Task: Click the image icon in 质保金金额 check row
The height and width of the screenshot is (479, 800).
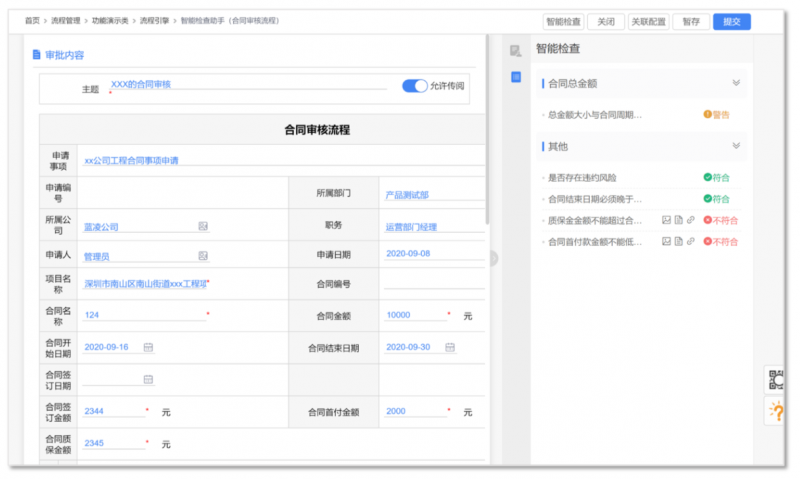Action: tap(667, 220)
